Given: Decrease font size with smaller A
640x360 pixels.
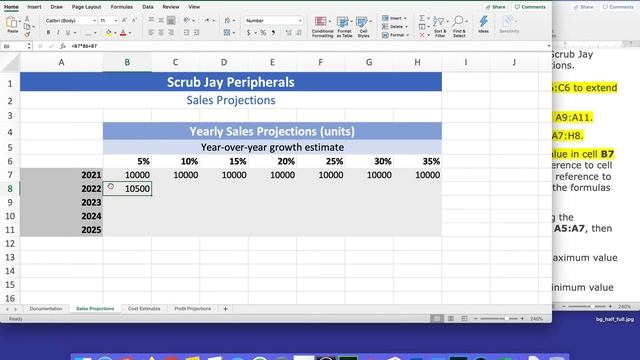Looking at the screenshot, I should 134,20.
